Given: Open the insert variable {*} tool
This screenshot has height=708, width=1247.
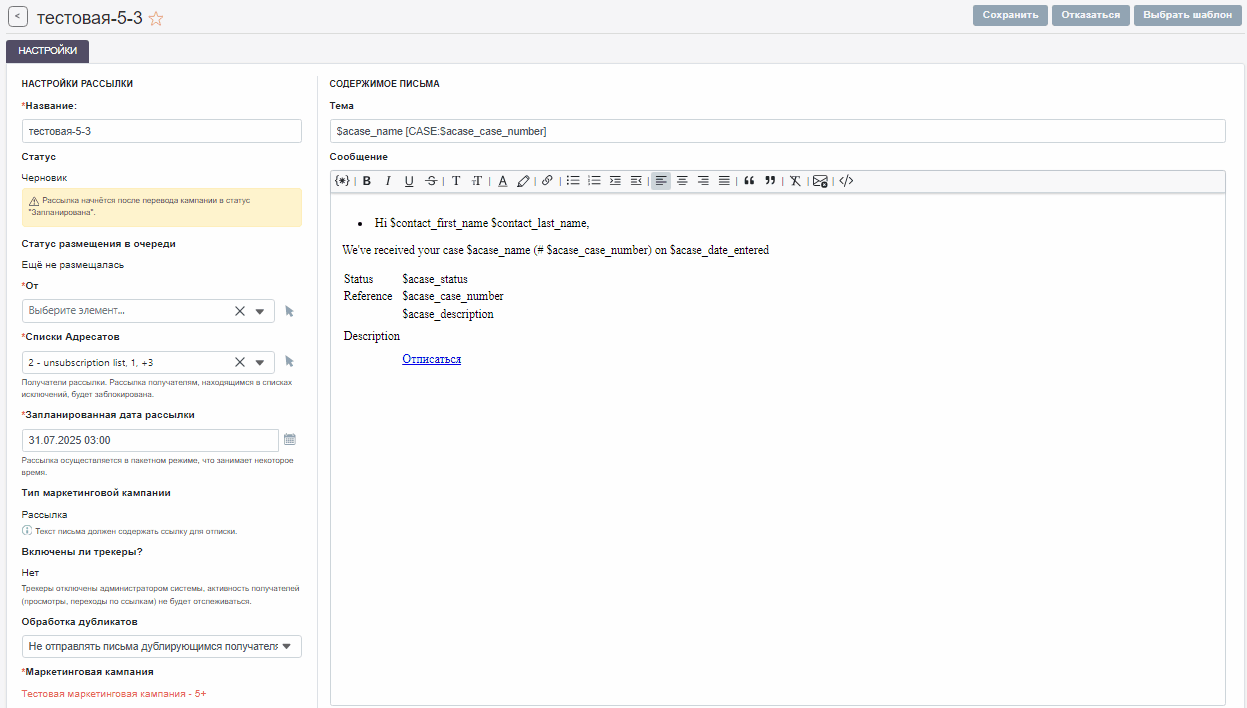Looking at the screenshot, I should 342,181.
